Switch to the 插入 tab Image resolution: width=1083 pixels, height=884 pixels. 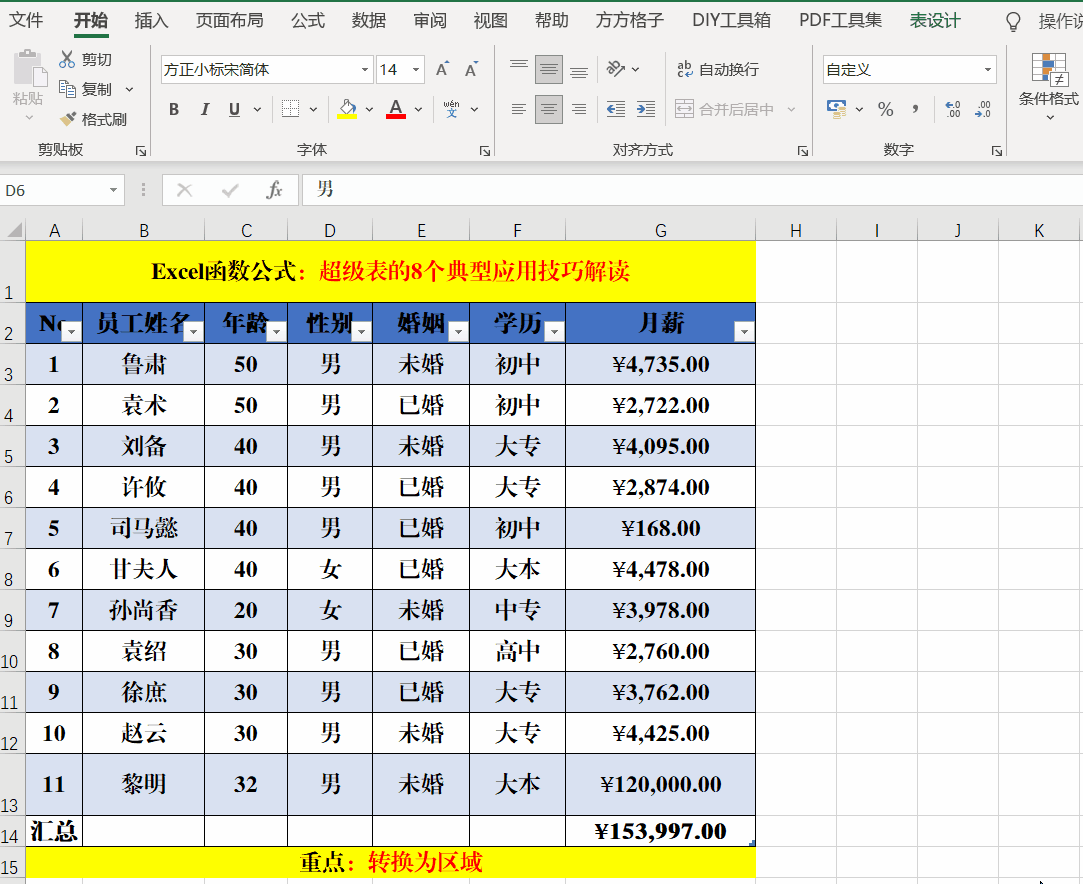pyautogui.click(x=151, y=21)
